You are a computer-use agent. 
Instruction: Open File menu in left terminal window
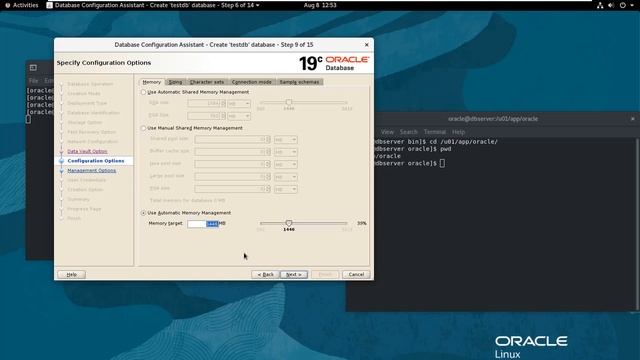[33, 81]
